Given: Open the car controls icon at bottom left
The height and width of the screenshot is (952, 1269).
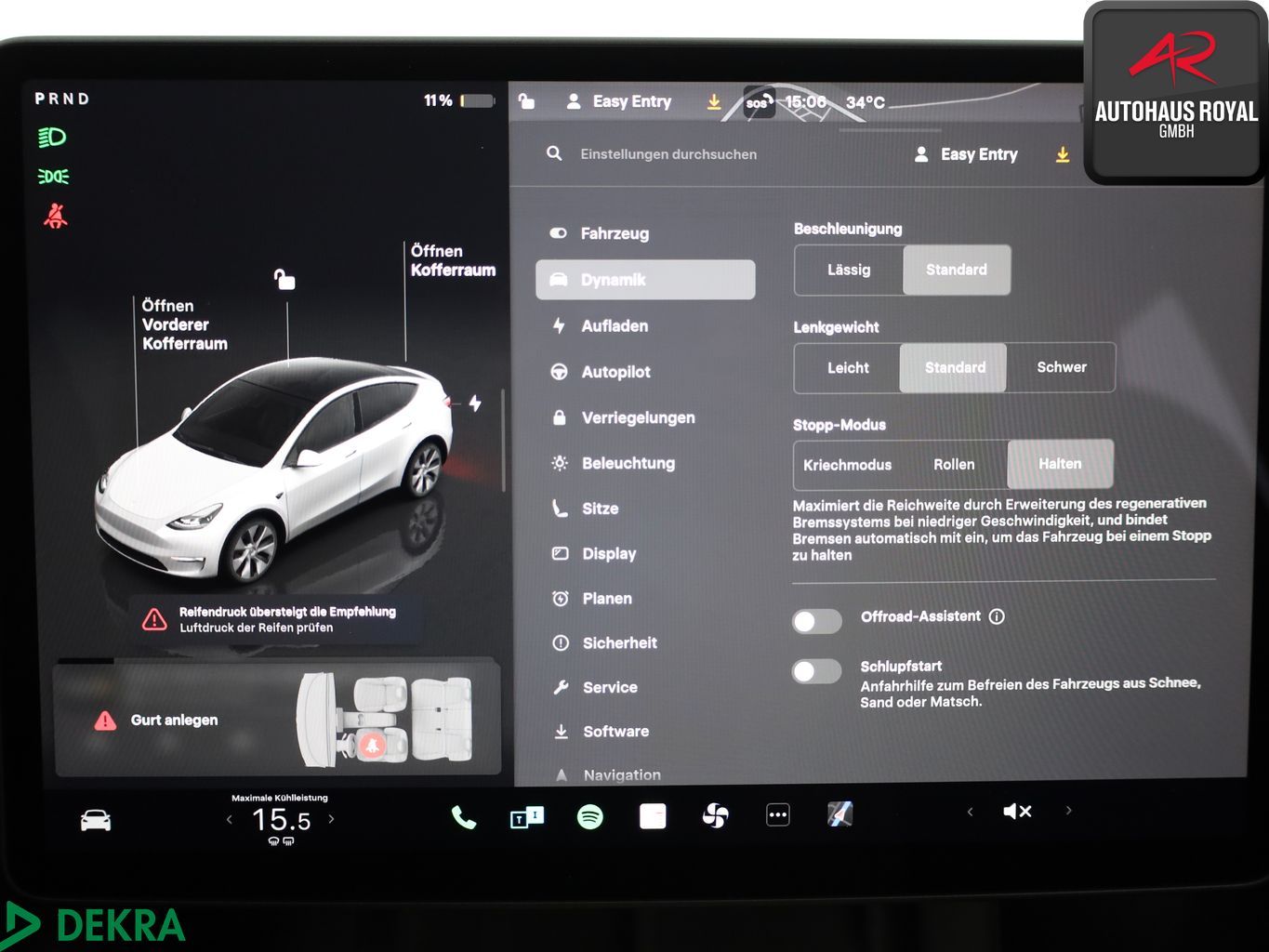Looking at the screenshot, I should (x=96, y=820).
